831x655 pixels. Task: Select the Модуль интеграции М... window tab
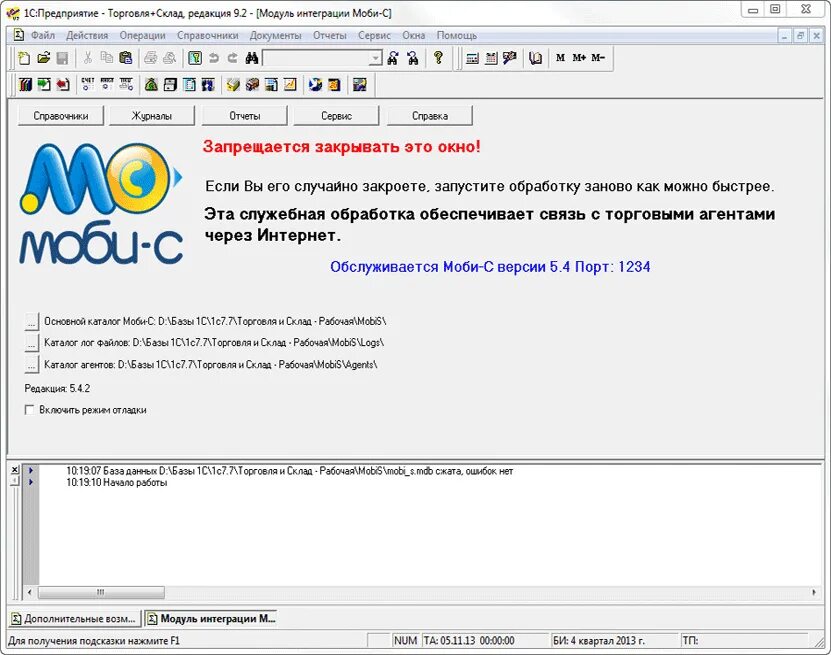[x=211, y=618]
